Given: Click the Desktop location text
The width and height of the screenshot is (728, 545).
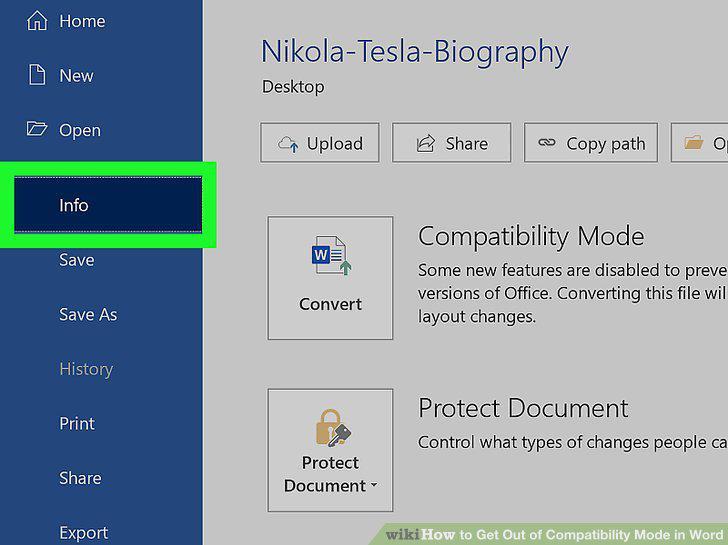Looking at the screenshot, I should click(x=293, y=86).
